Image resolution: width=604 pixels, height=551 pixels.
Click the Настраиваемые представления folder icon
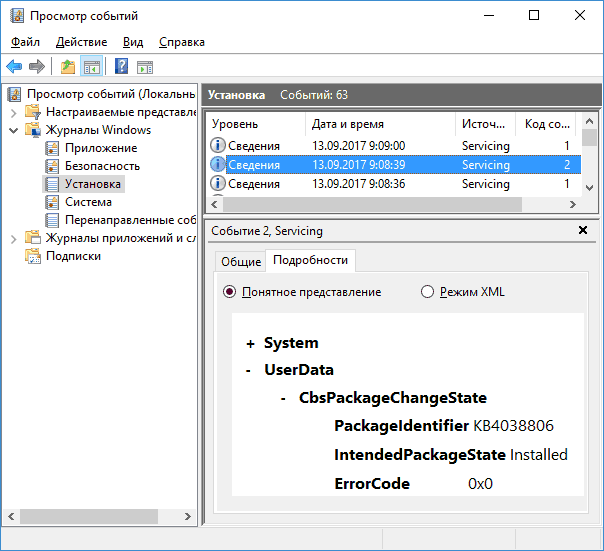tap(33, 112)
